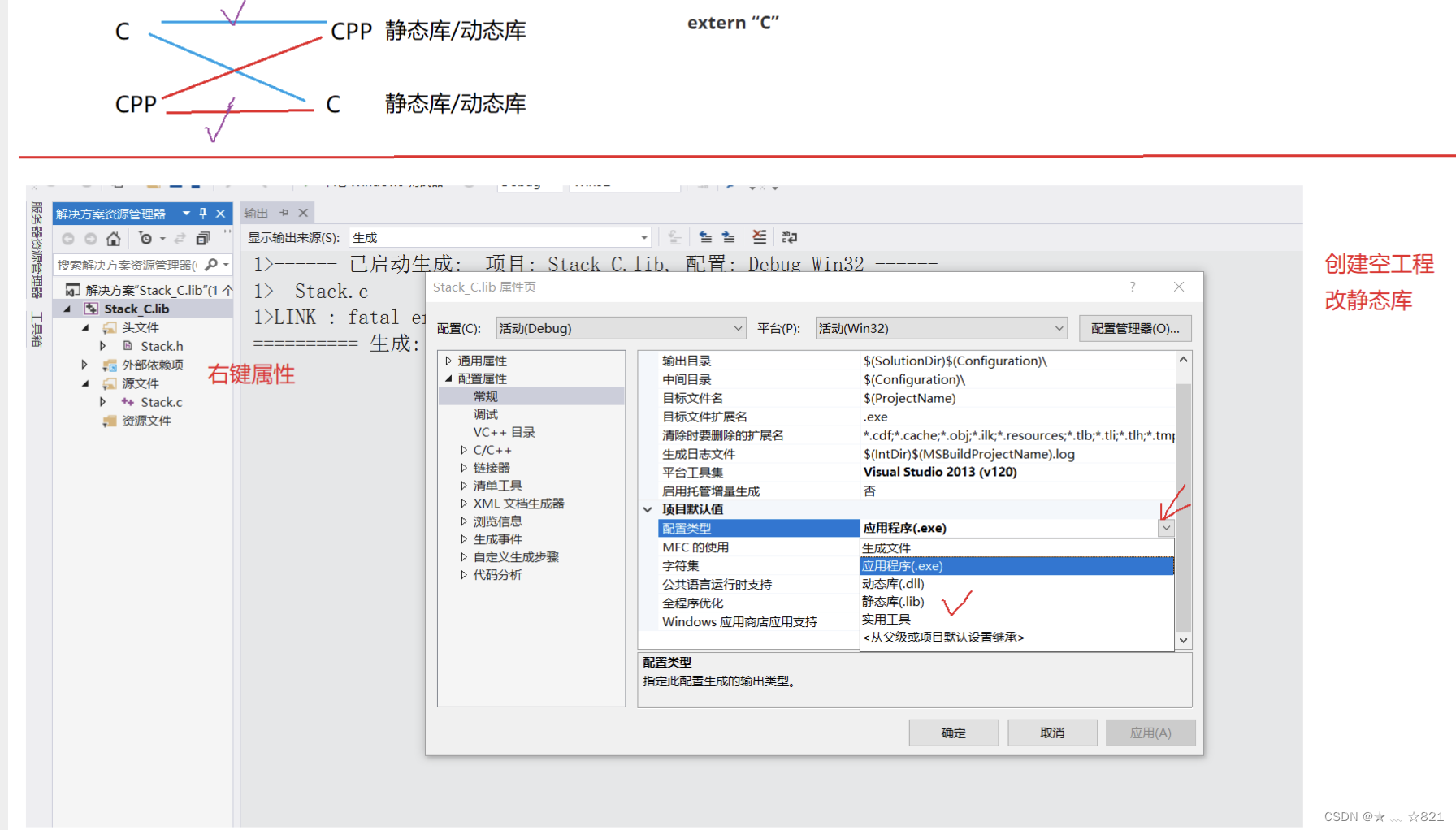Viewport: 1456px width, 830px height.
Task: Open the 平台 活动(Win32) dropdown
Action: tap(941, 328)
